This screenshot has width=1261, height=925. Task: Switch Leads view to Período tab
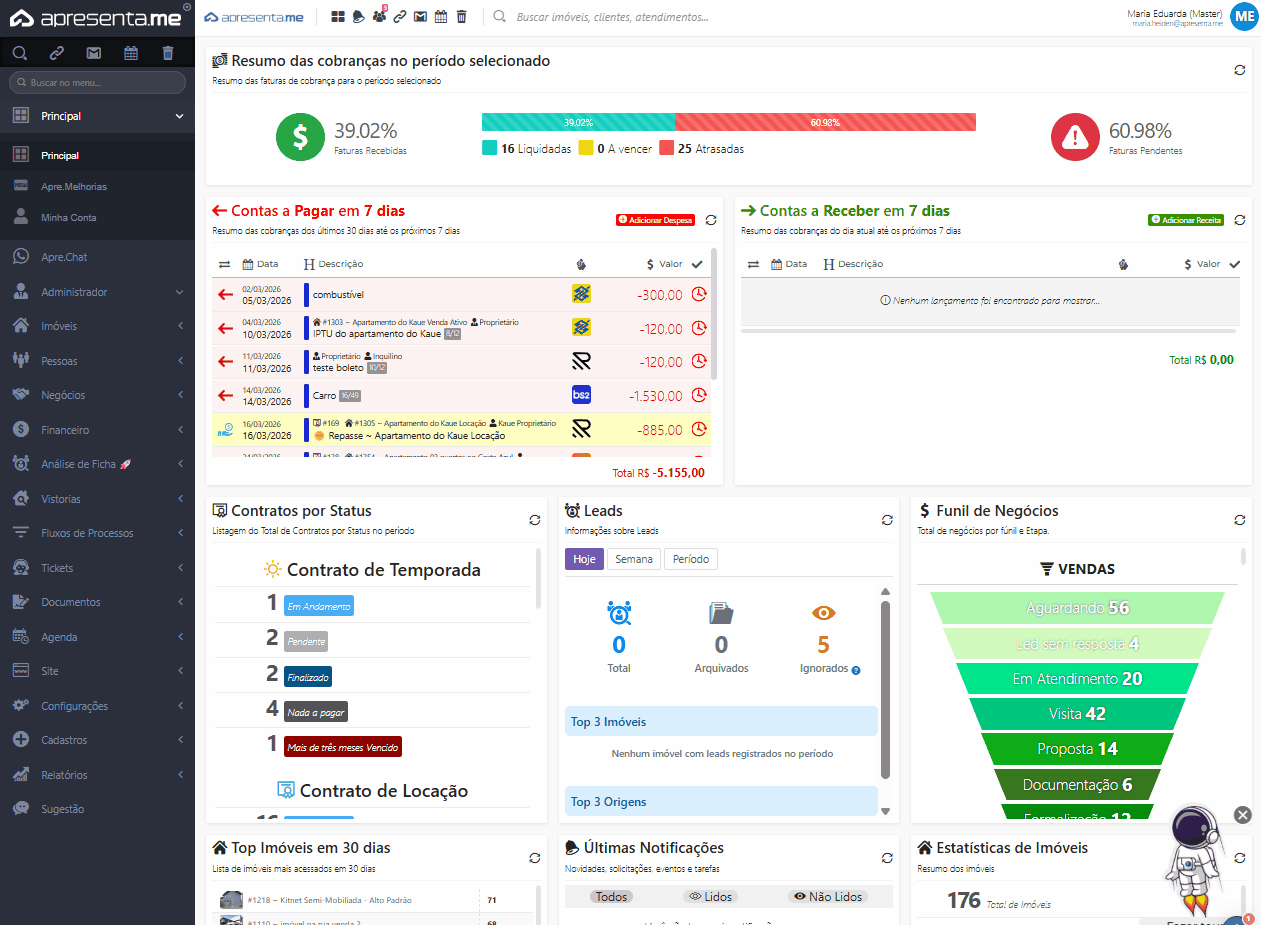(x=691, y=559)
